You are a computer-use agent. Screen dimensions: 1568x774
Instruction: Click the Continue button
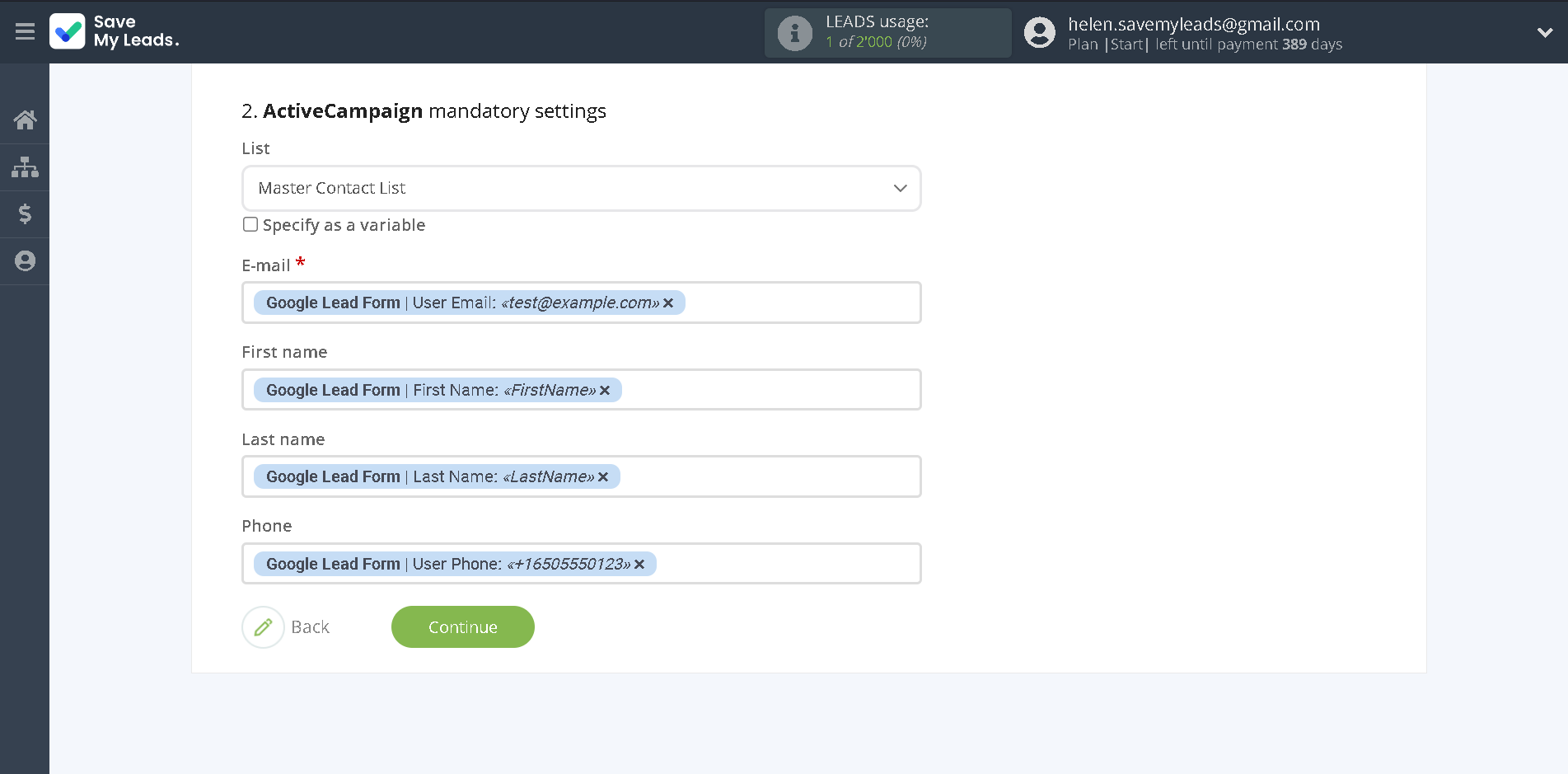[463, 627]
